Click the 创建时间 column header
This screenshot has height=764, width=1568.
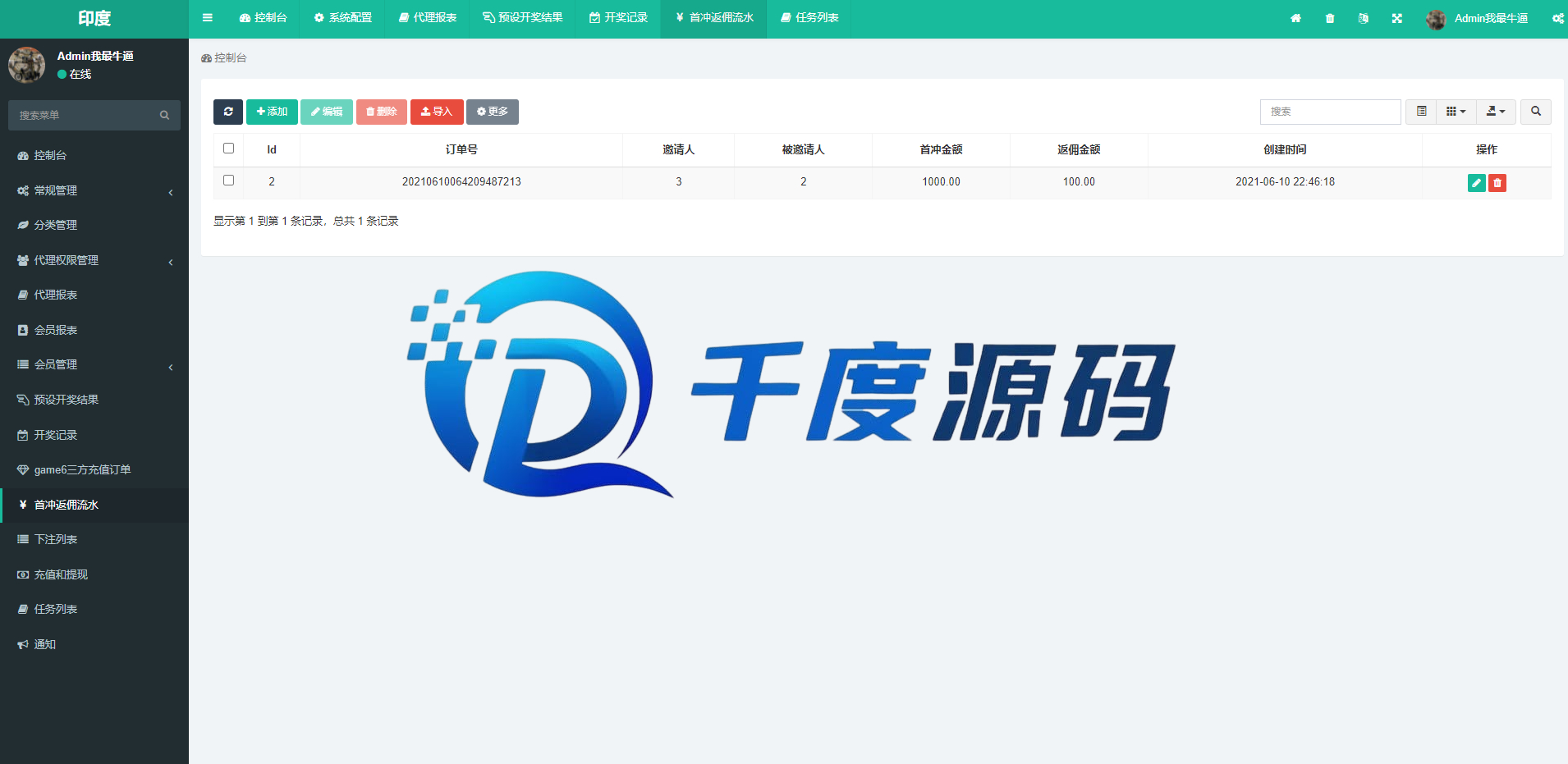pyautogui.click(x=1285, y=149)
